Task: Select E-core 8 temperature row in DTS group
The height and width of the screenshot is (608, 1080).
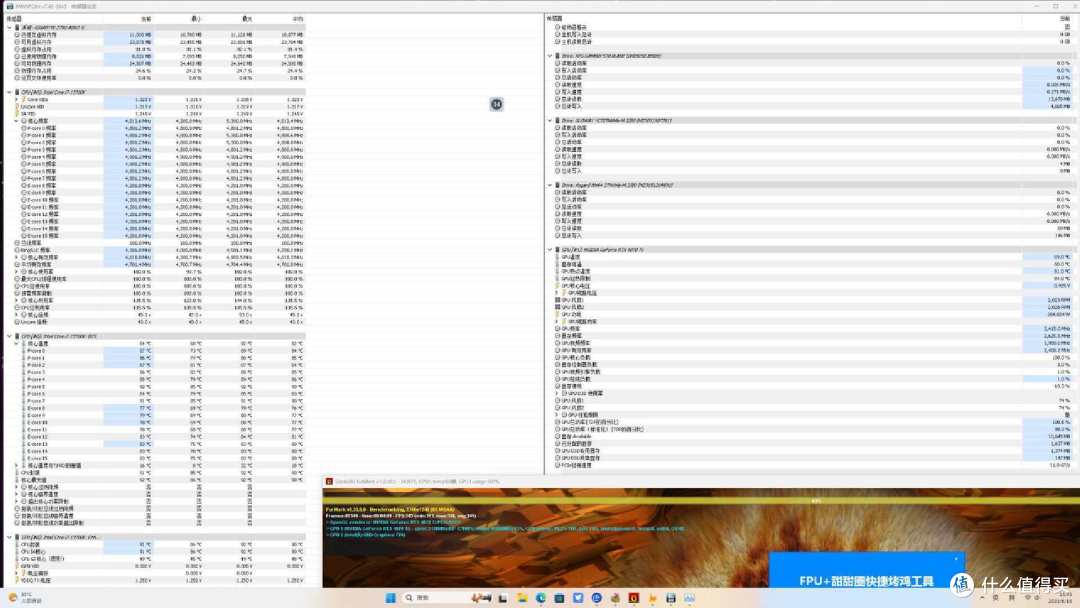Action: click(x=155, y=408)
